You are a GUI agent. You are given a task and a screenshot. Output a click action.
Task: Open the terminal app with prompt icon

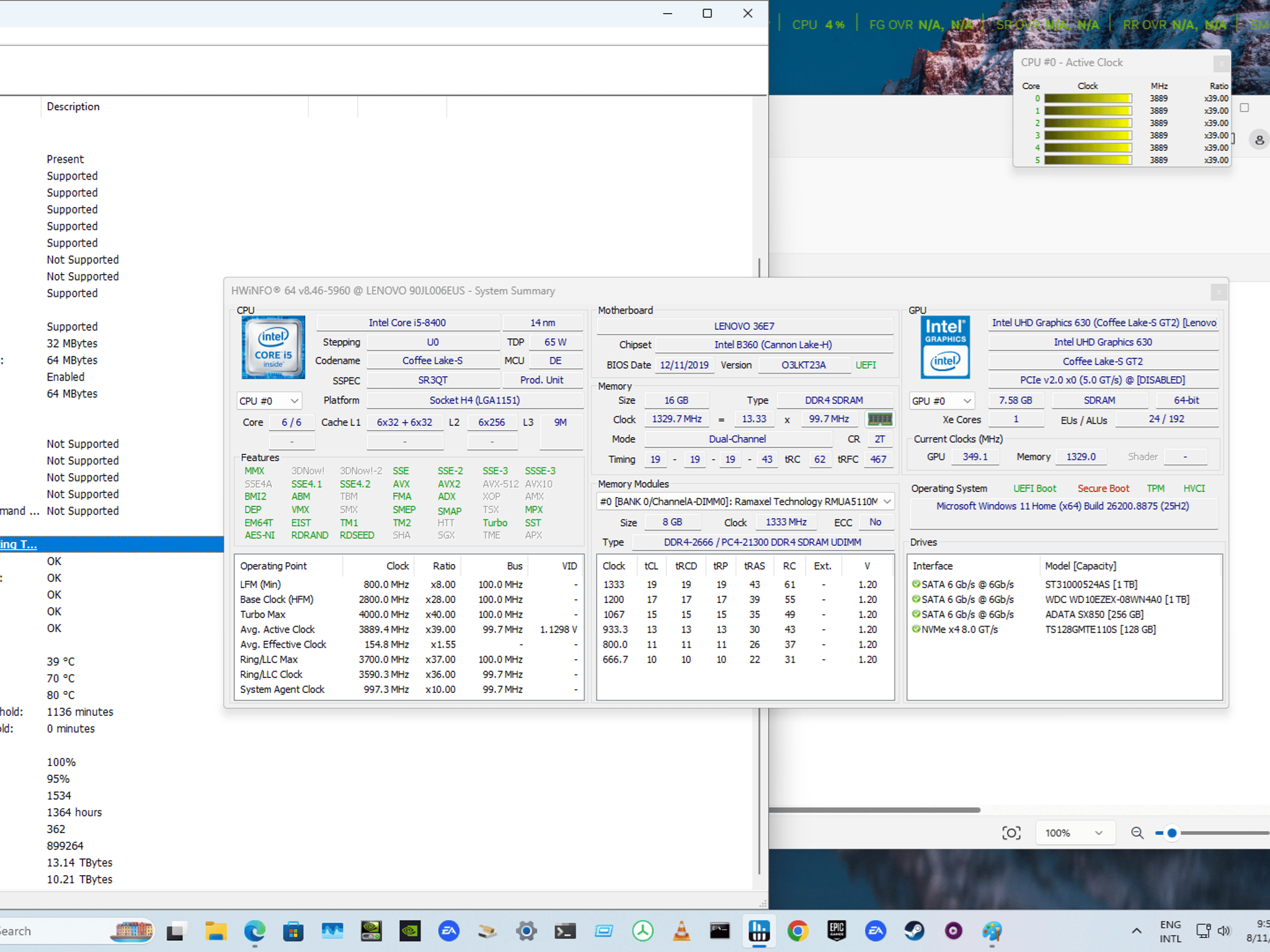pyautogui.click(x=565, y=931)
